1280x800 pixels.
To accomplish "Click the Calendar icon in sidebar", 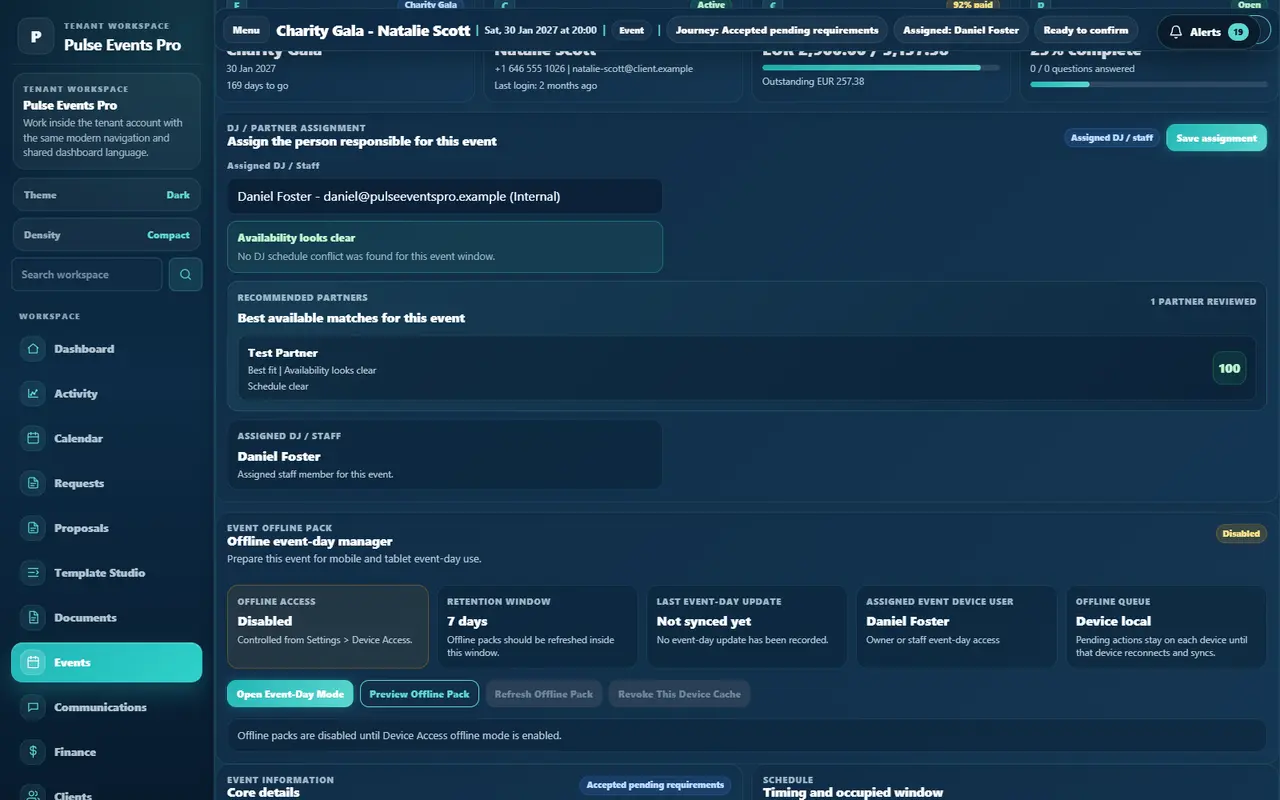I will (x=33, y=438).
